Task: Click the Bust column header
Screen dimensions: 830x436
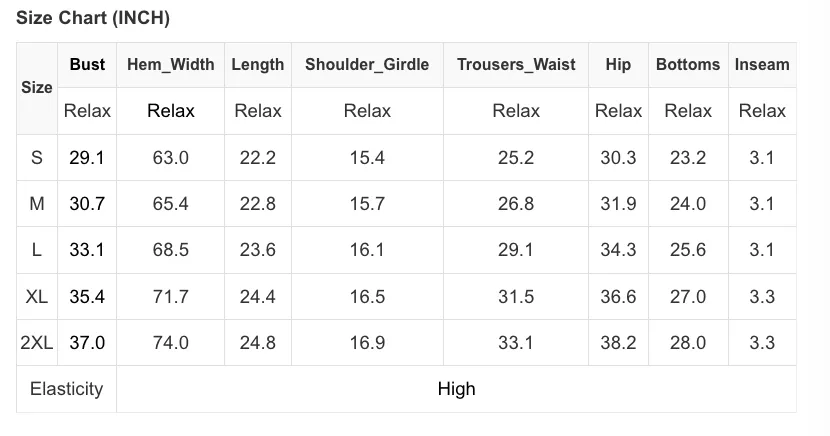Action: (87, 65)
